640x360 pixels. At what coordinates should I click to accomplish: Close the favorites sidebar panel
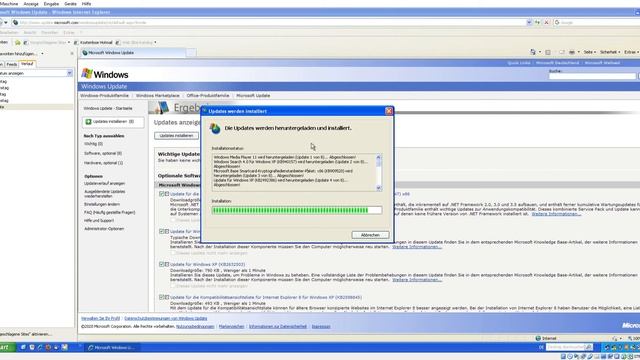pos(72,53)
